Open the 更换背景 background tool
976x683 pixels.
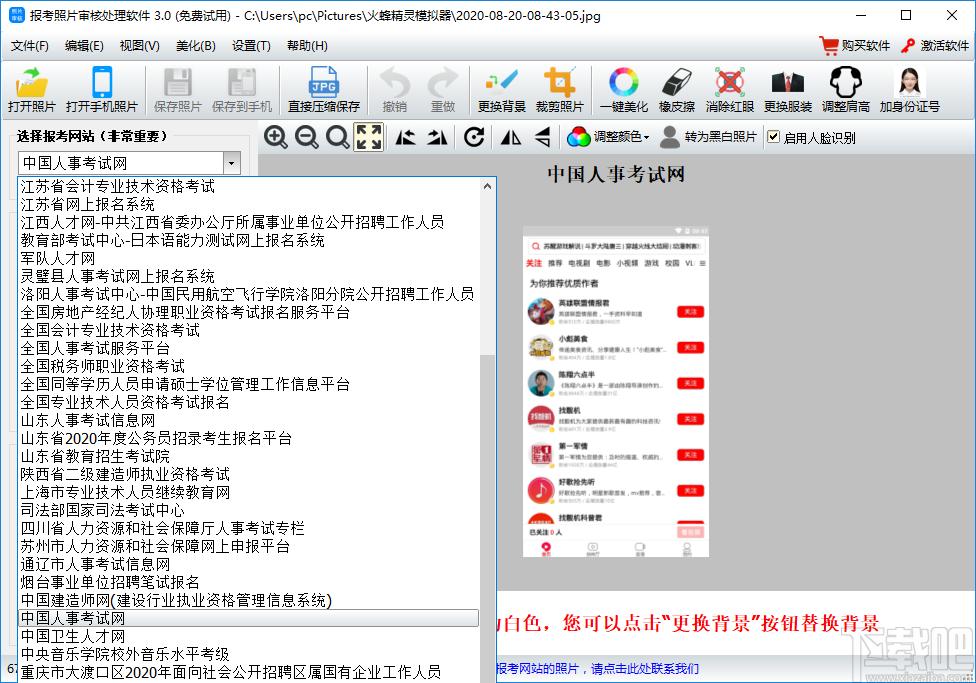(502, 89)
